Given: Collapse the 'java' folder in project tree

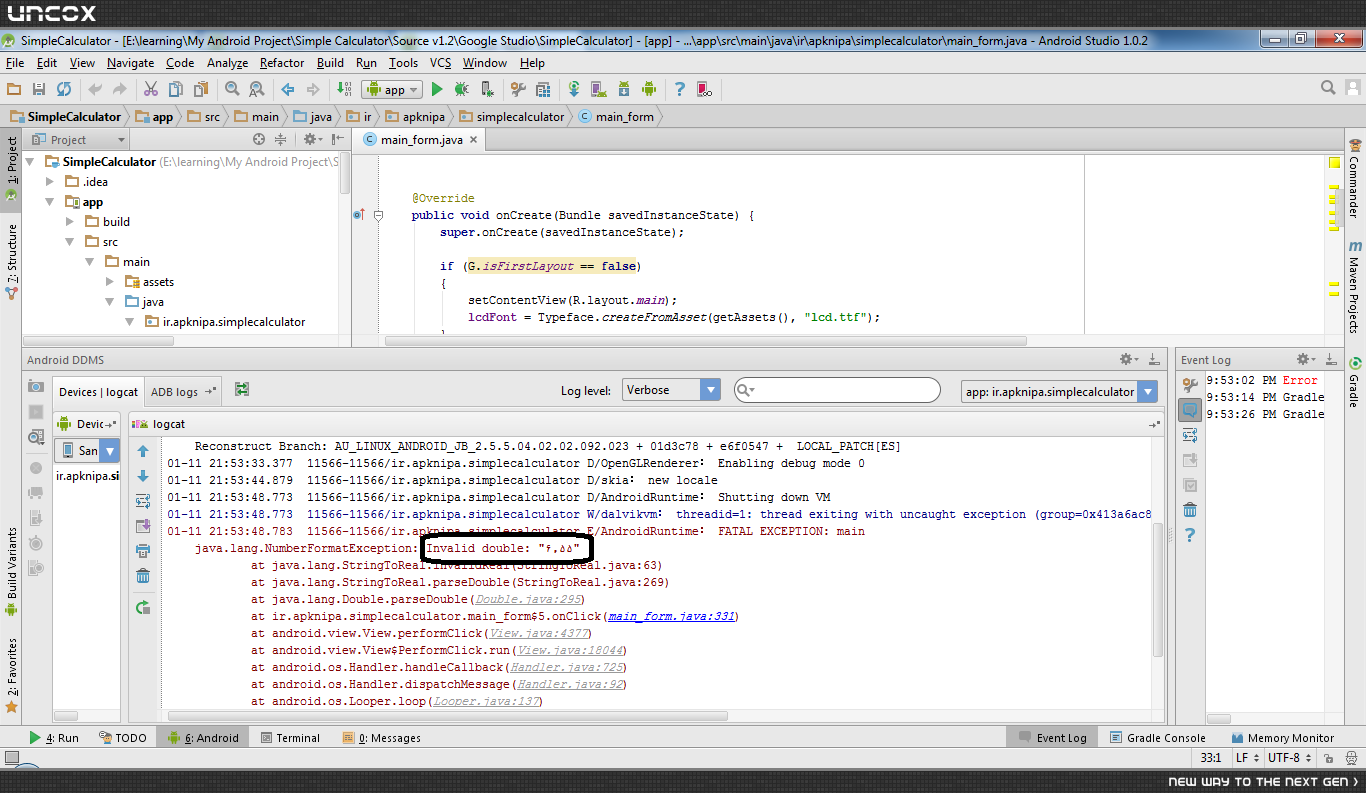Looking at the screenshot, I should pyautogui.click(x=110, y=302).
